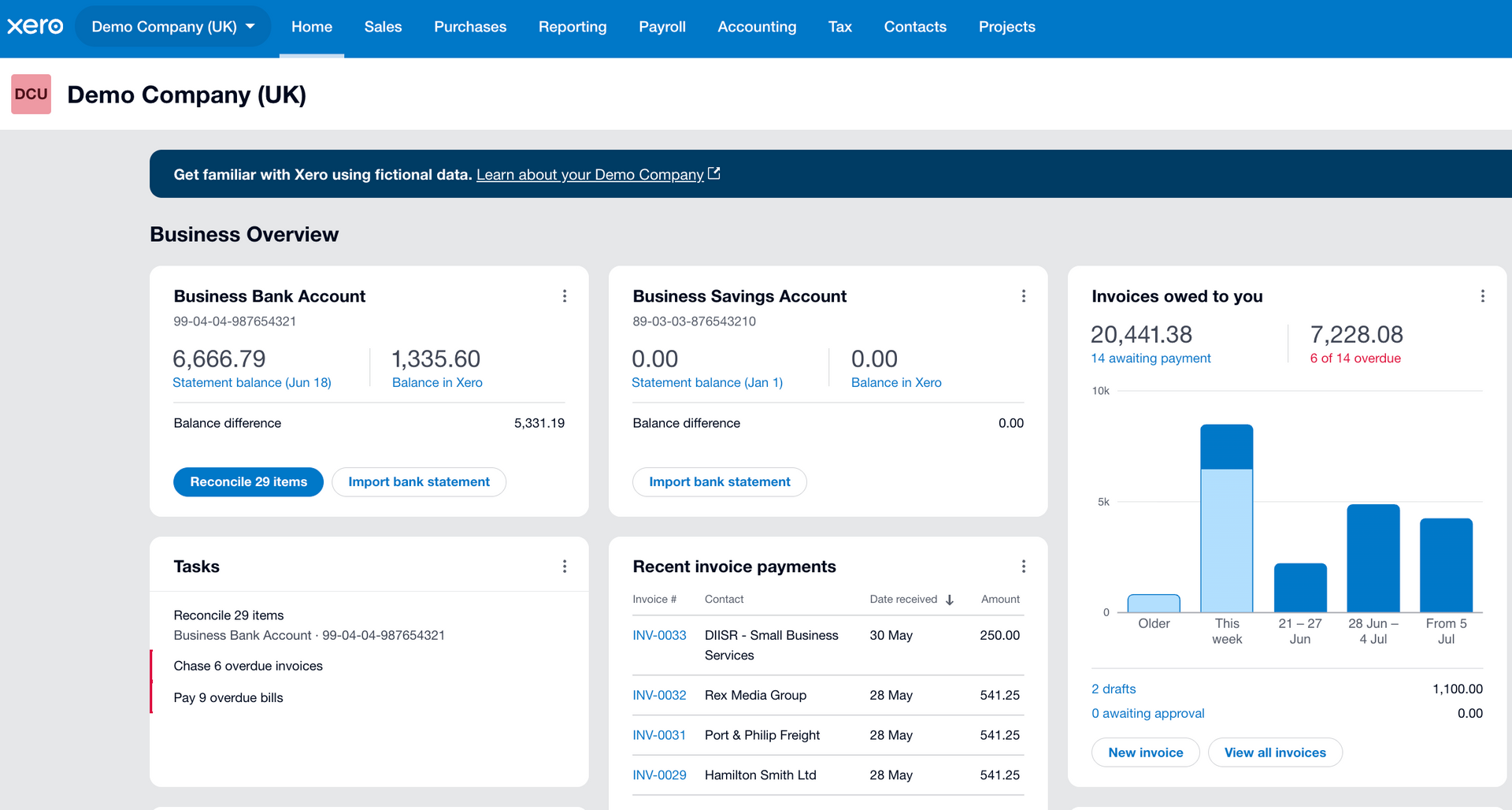Open Invoices owed to you options menu
Screen dimensions: 1512x810
(x=1483, y=296)
